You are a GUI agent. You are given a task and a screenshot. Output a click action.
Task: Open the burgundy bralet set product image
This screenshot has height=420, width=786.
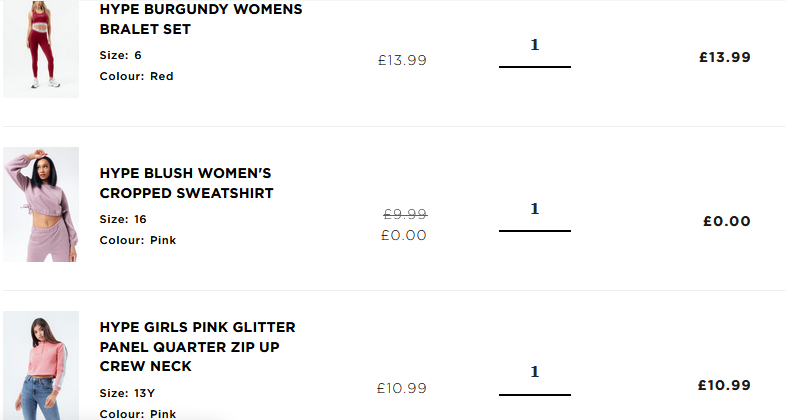click(41, 49)
